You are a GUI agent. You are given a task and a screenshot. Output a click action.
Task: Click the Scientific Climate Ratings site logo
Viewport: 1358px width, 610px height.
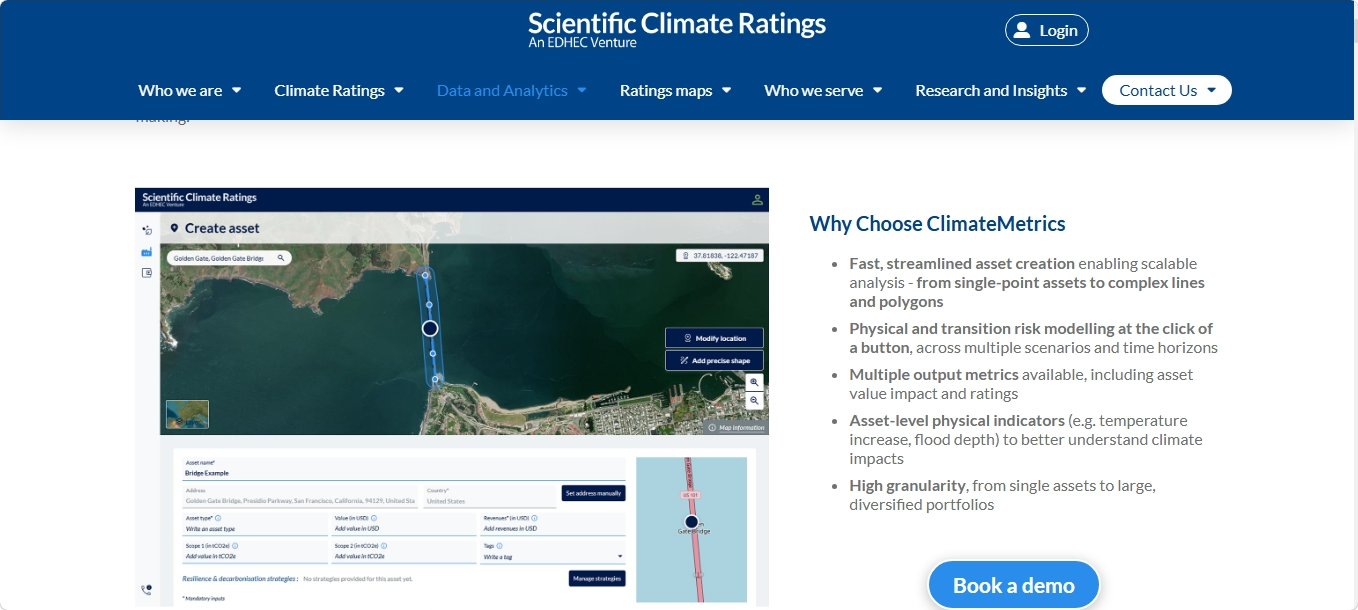coord(677,29)
